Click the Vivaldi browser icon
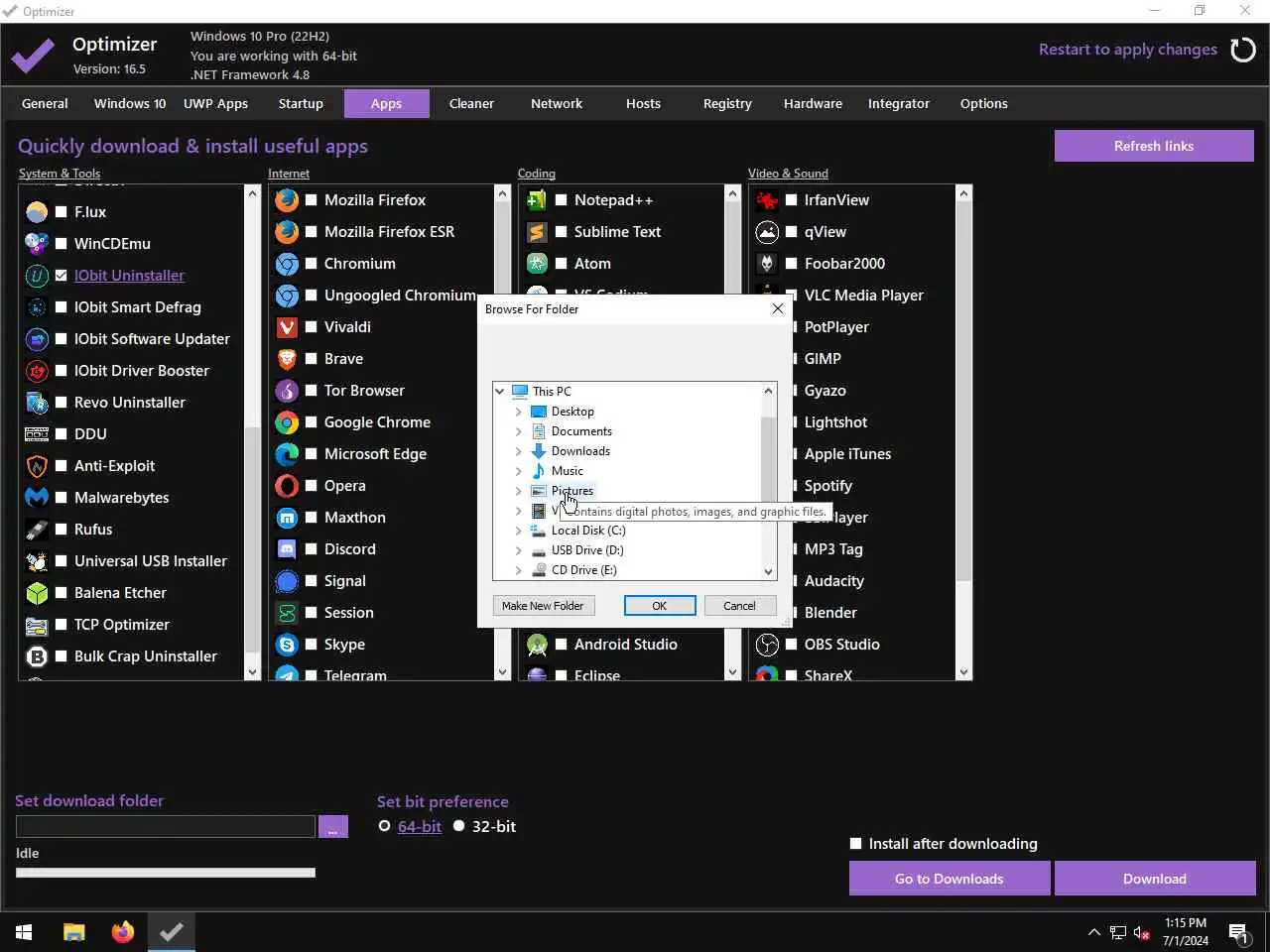1270x952 pixels. [287, 327]
